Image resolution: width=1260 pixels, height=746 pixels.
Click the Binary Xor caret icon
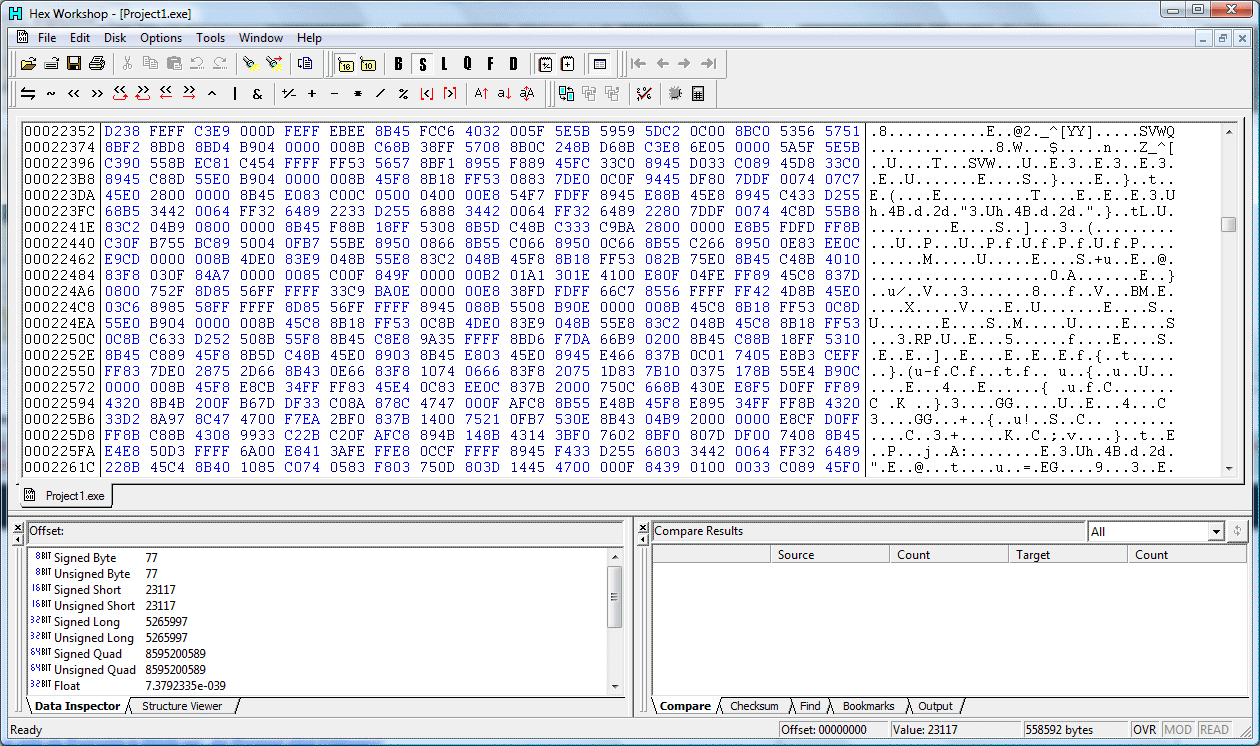(x=212, y=93)
